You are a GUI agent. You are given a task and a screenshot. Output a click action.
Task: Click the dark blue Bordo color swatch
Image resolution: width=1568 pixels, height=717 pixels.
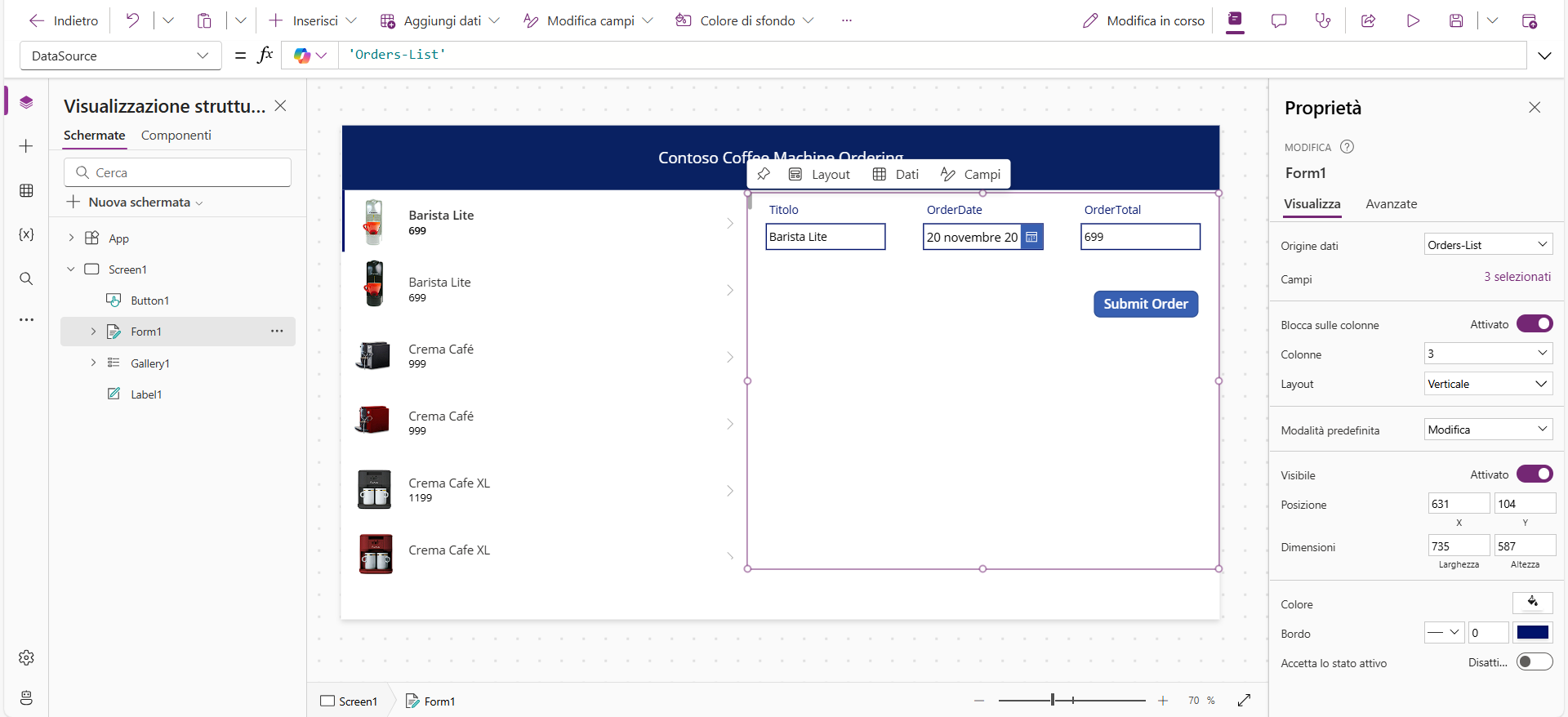click(1533, 632)
